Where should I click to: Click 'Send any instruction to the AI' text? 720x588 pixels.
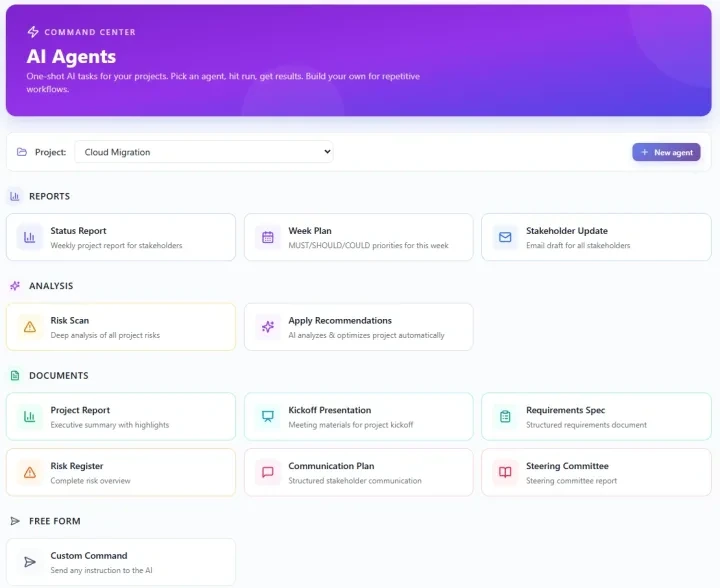click(101, 571)
